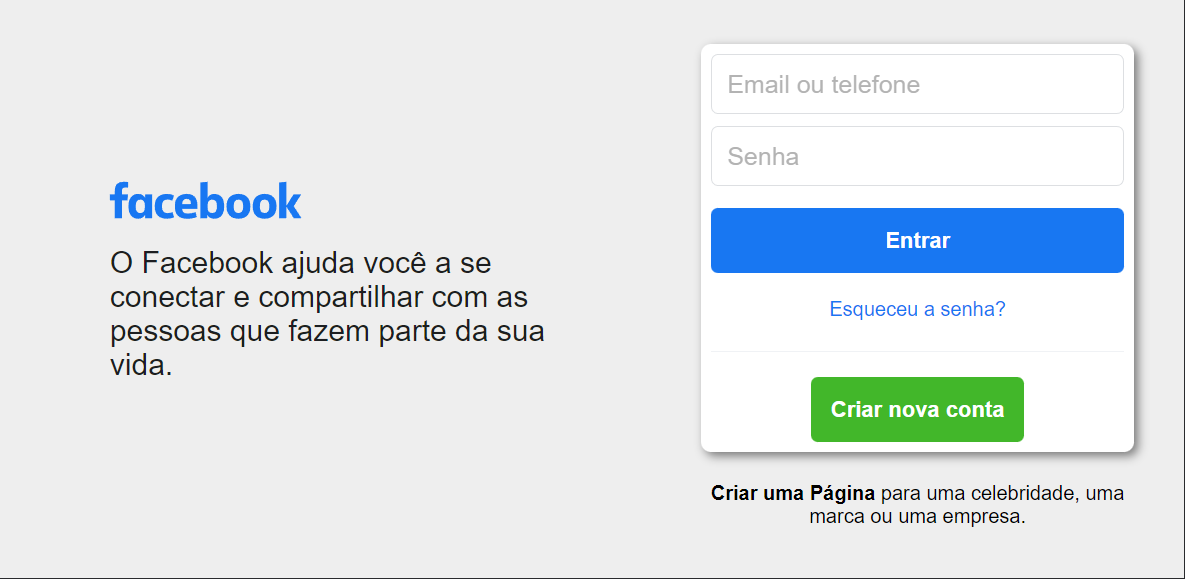This screenshot has width=1185, height=579.
Task: Click the divider line above Criar nova conta
Action: click(x=917, y=351)
